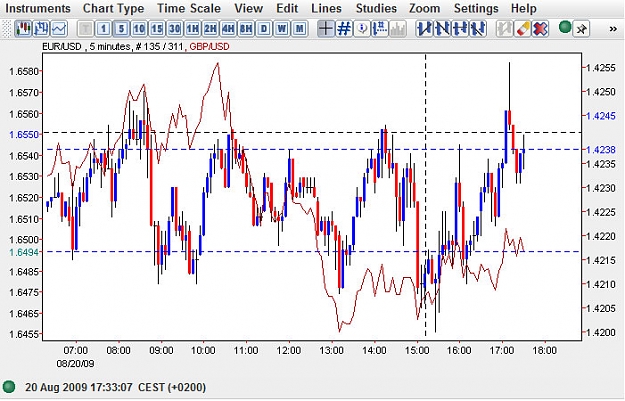625x401 pixels.
Task: Set timescale to 1H
Action: 193,29
